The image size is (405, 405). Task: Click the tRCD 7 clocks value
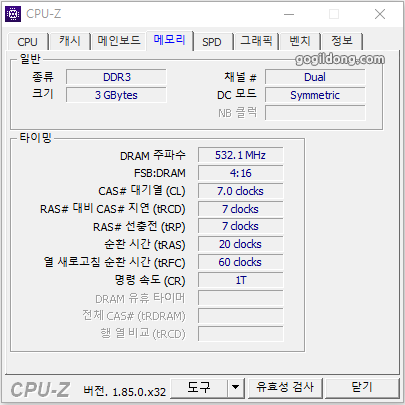click(x=240, y=209)
